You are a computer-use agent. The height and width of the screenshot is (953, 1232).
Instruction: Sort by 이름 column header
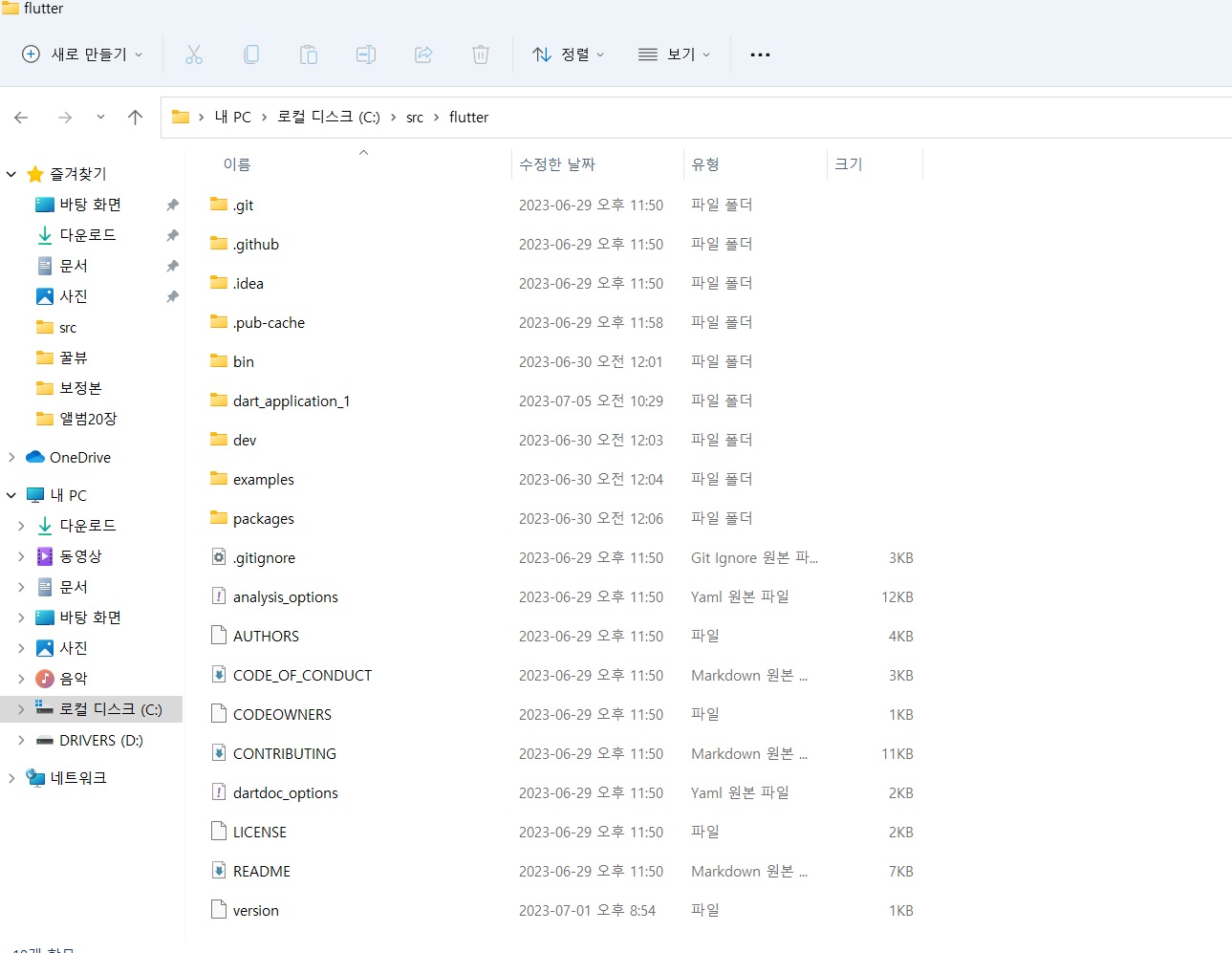(237, 164)
